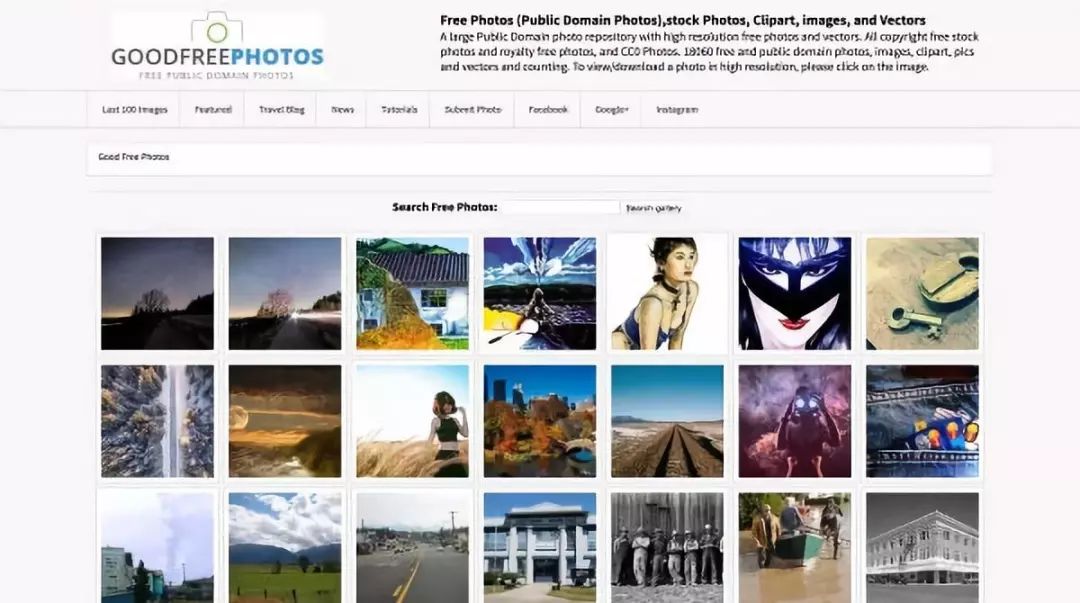Focus the Search Free Photos input field
The image size is (1080, 603).
561,207
